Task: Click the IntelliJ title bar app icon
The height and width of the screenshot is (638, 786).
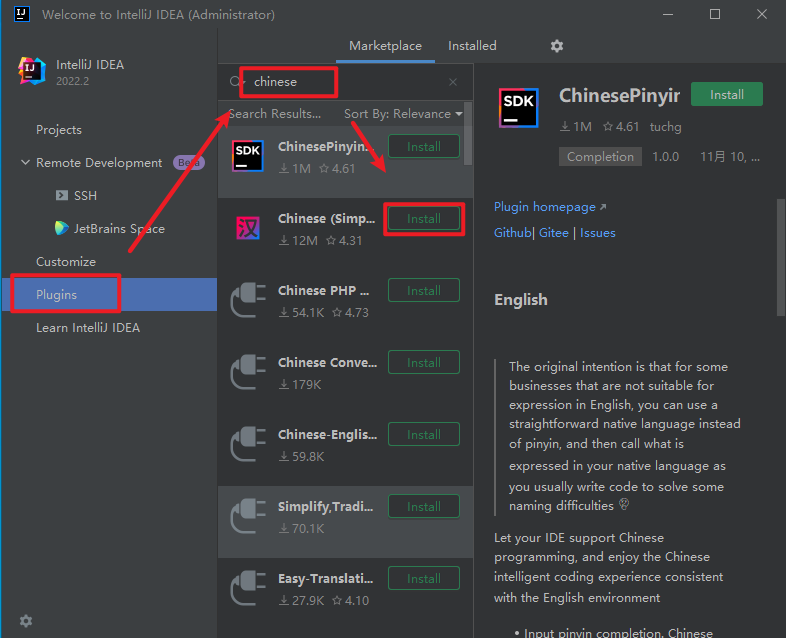Action: 22,14
